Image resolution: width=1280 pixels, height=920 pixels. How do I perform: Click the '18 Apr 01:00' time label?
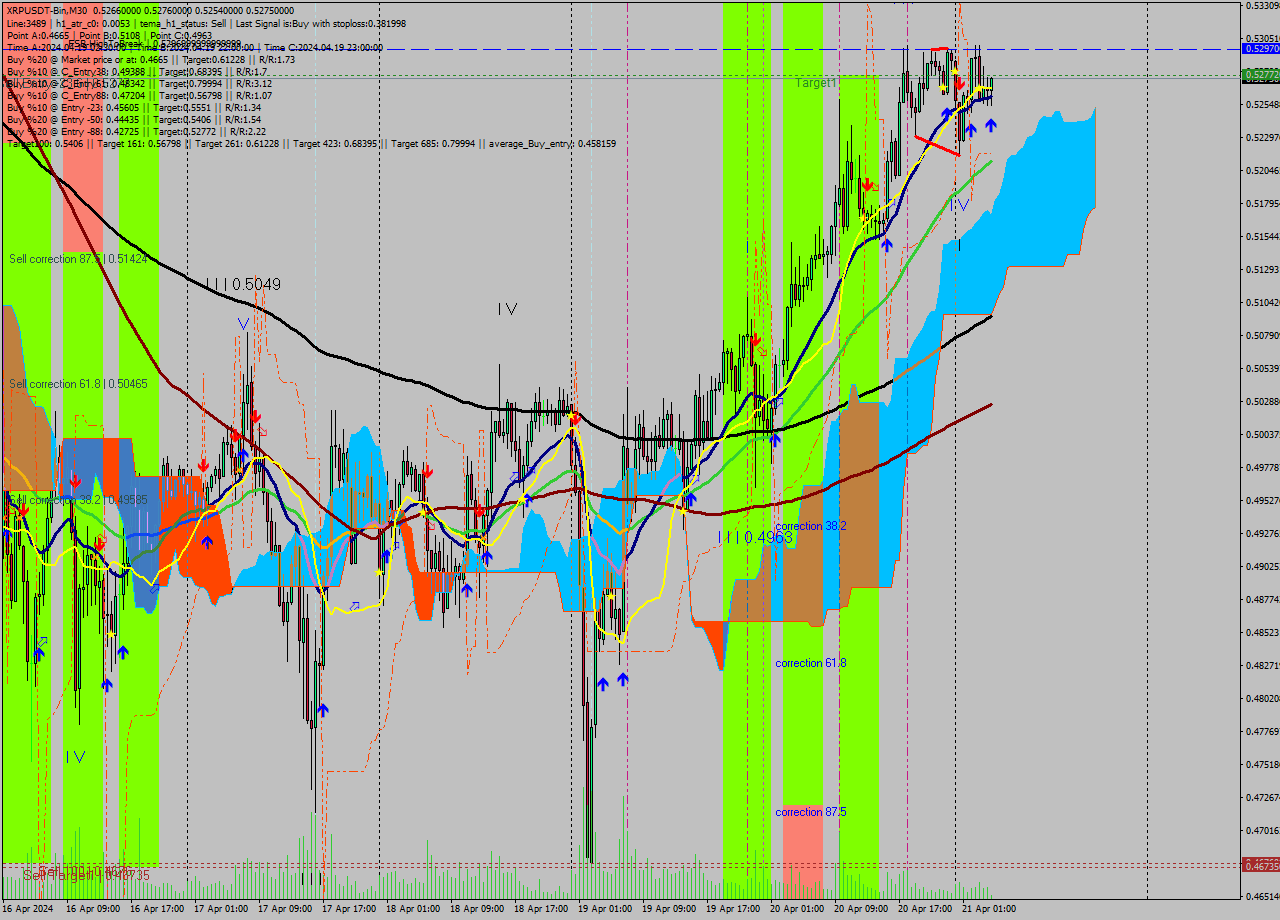pos(413,910)
